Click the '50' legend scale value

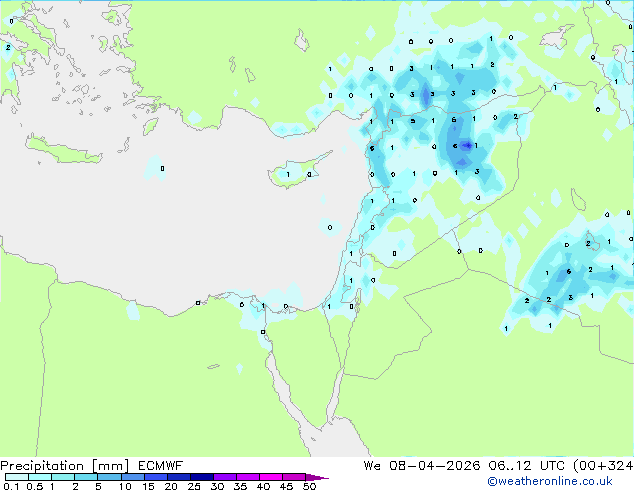pos(310,486)
